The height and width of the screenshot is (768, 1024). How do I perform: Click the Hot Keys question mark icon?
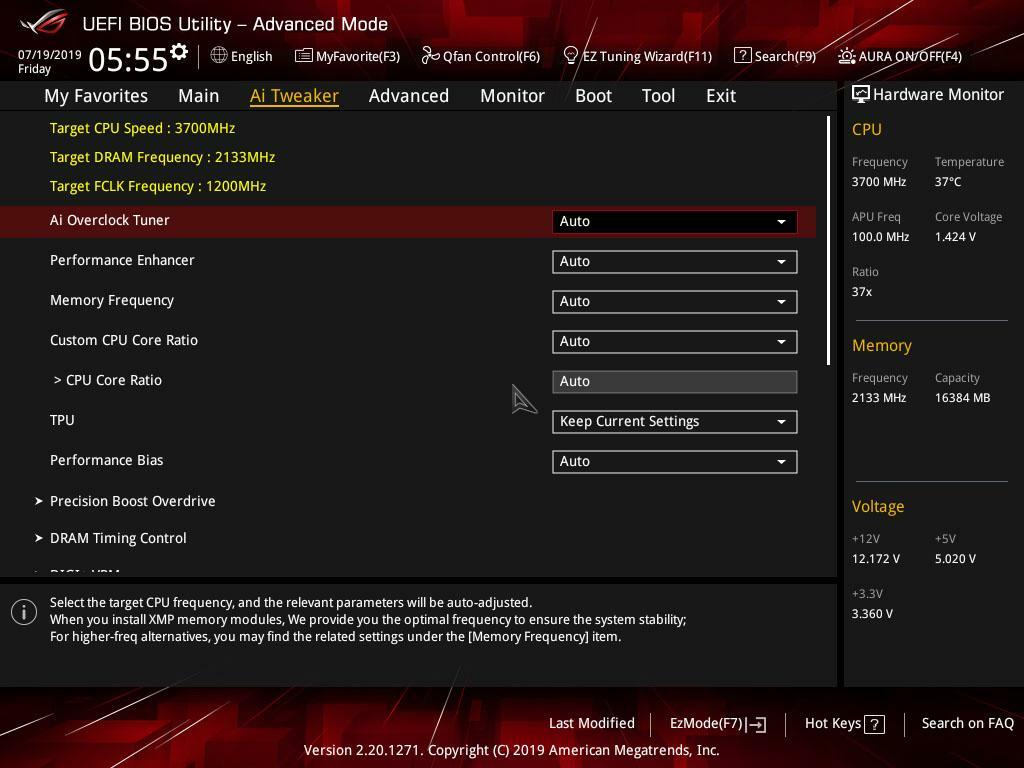874,724
